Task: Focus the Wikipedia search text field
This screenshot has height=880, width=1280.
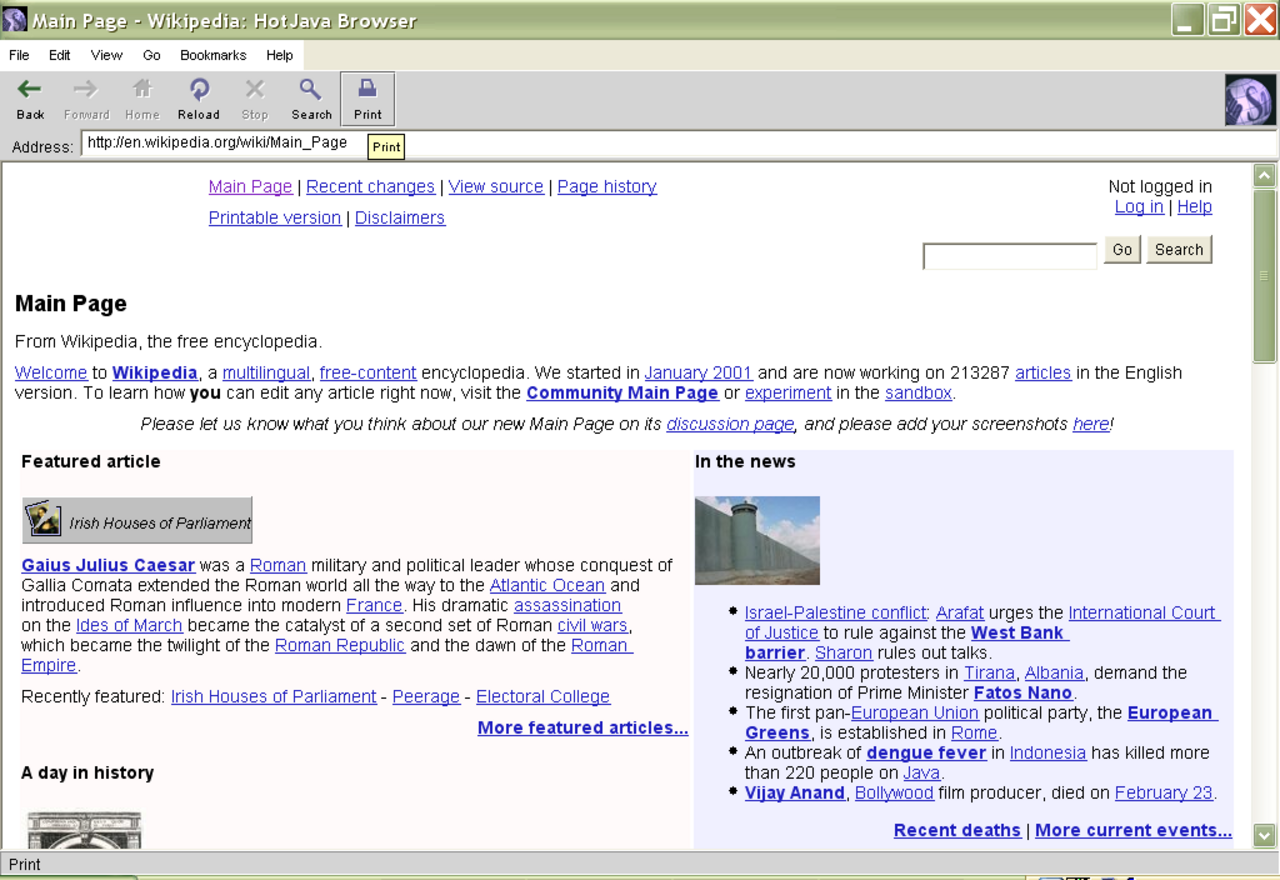Action: click(x=1010, y=256)
